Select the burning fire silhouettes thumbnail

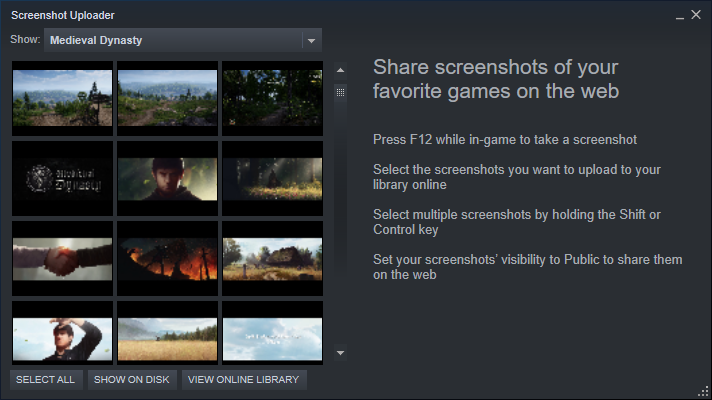(x=168, y=259)
